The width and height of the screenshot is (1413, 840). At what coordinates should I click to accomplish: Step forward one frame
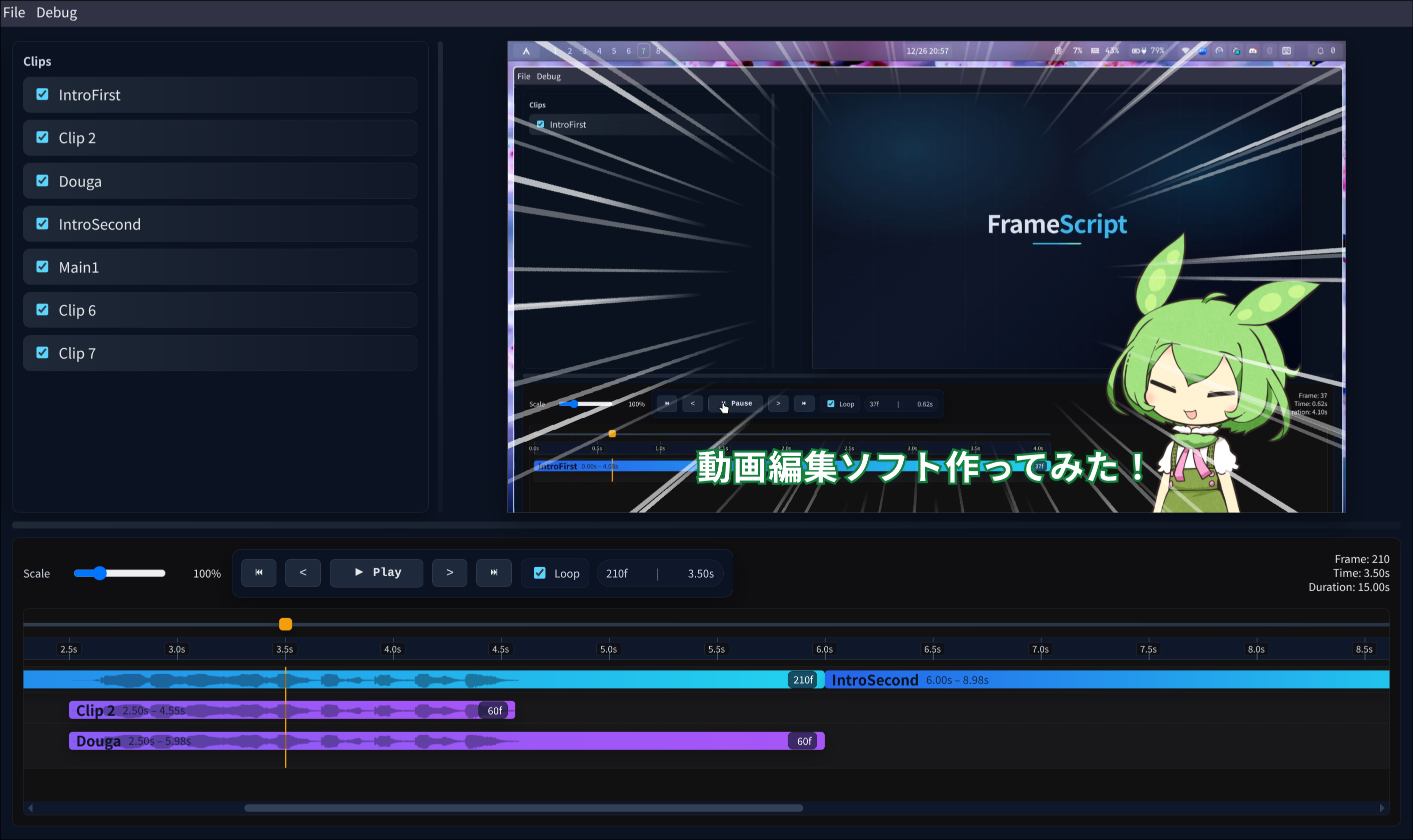coord(449,573)
